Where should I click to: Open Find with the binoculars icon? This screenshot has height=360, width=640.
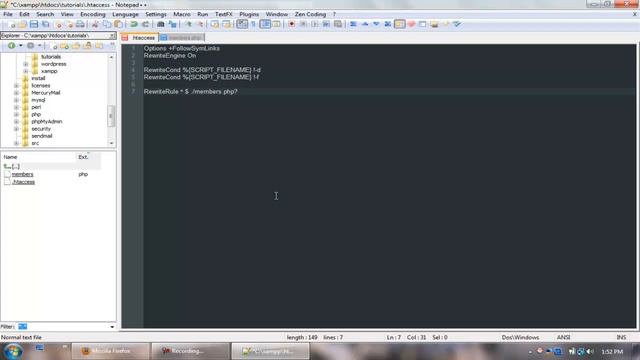click(161, 24)
